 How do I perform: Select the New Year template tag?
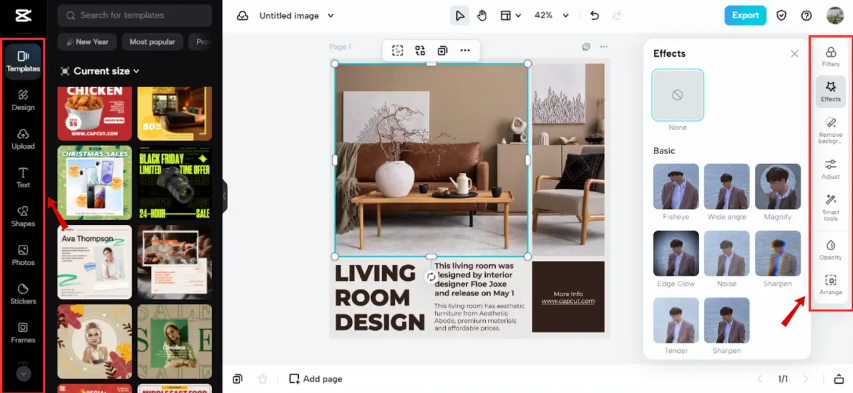coord(87,42)
